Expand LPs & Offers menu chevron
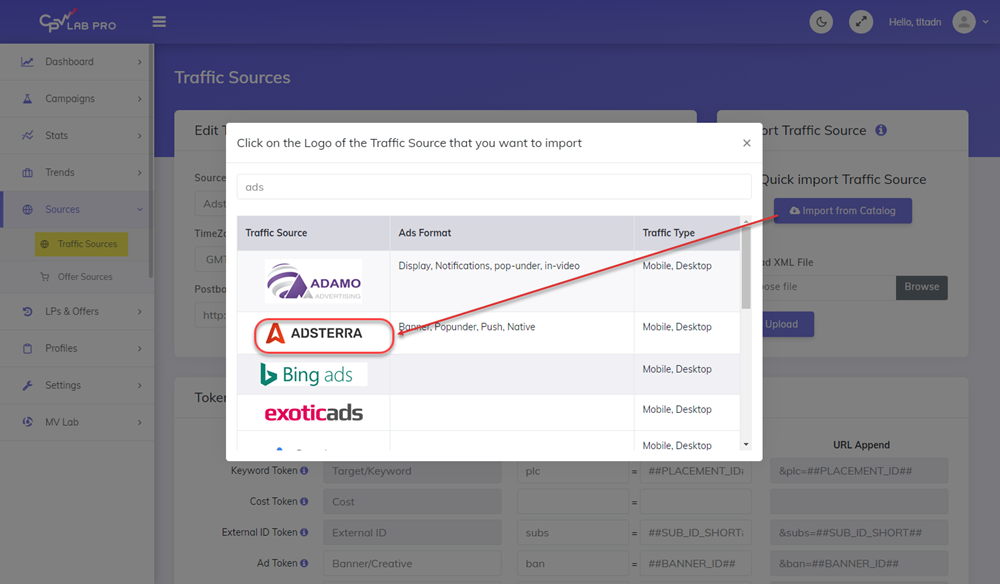Viewport: 1000px width, 584px height. 140,312
